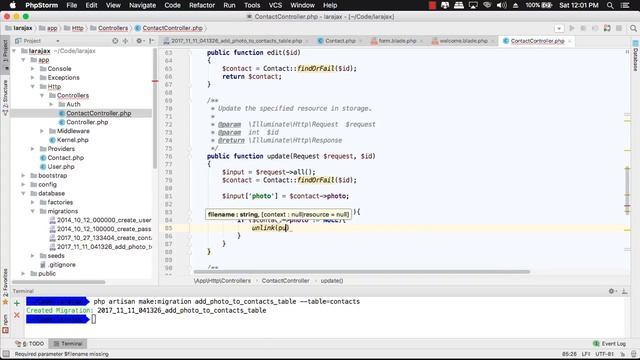Collapse the larajax root folder
This screenshot has height=360, width=640.
coord(15,51)
